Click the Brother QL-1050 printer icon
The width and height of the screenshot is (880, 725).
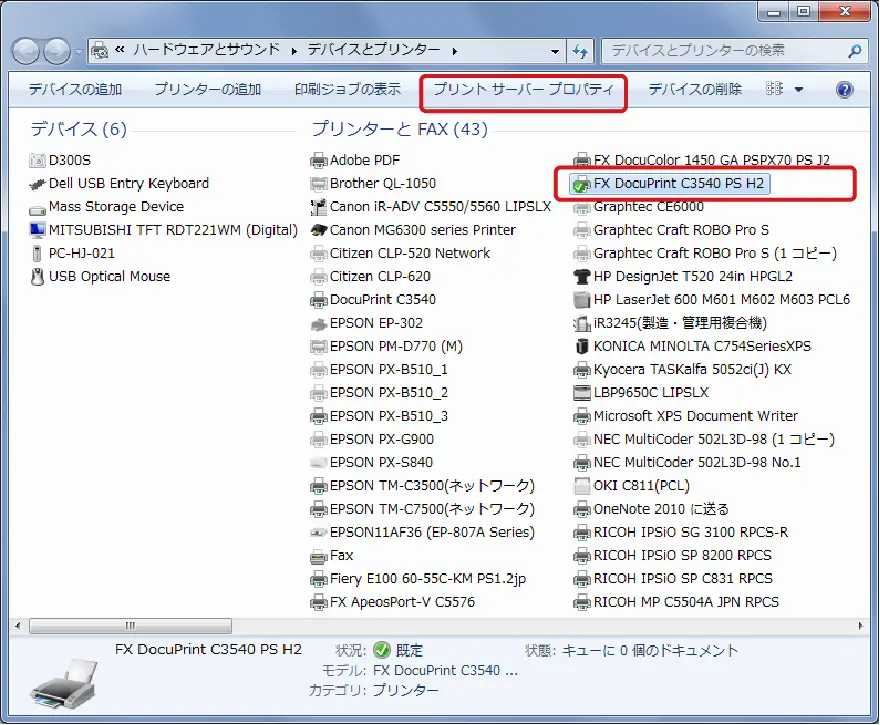pyautogui.click(x=319, y=184)
